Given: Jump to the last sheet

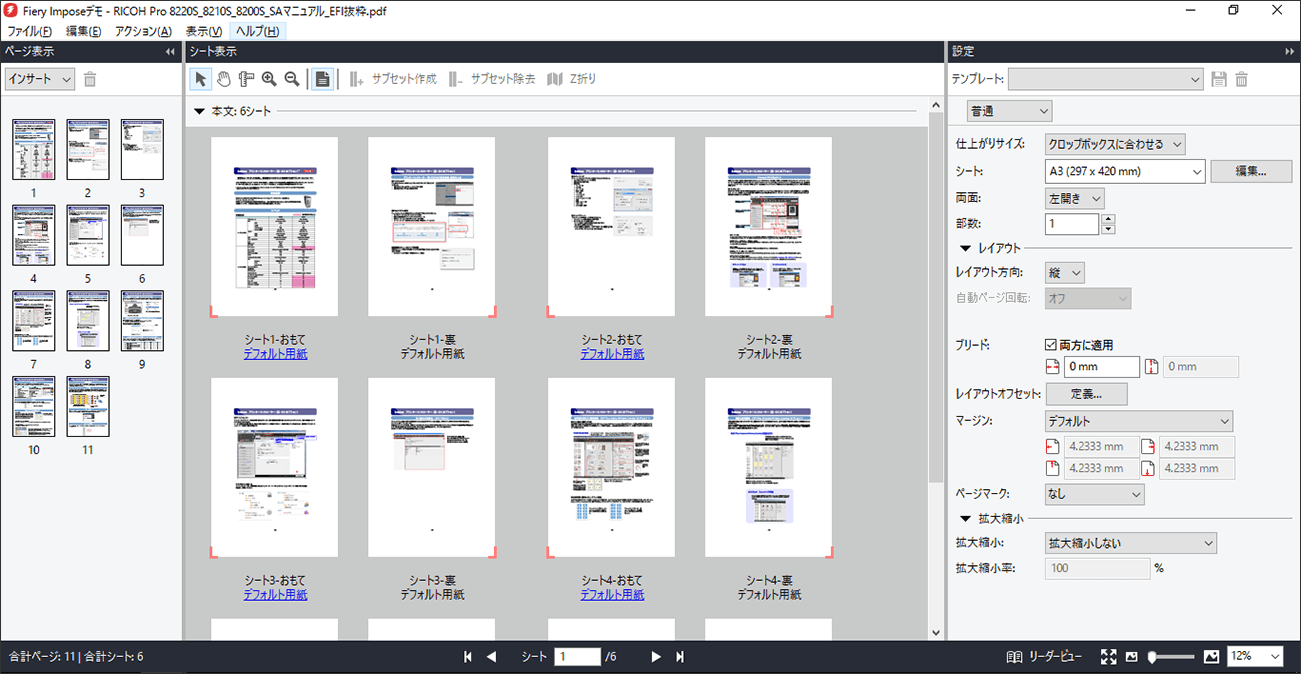Looking at the screenshot, I should point(680,657).
